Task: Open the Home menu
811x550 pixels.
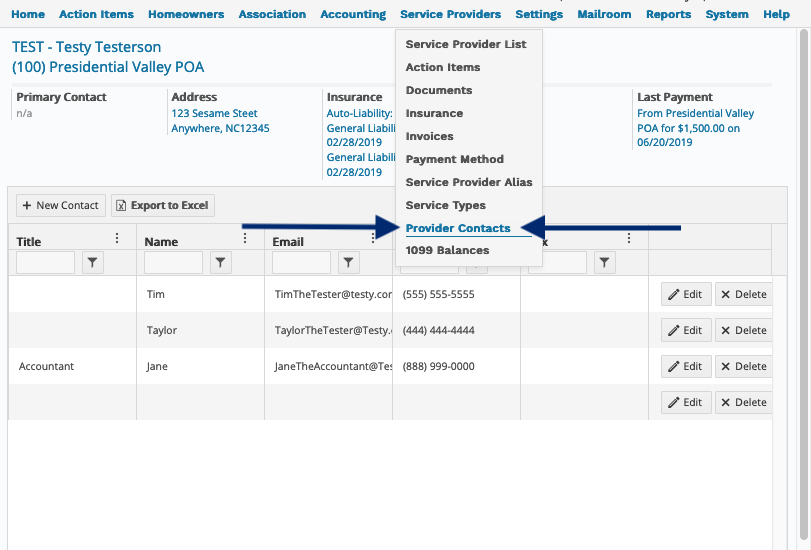Action: (x=28, y=14)
